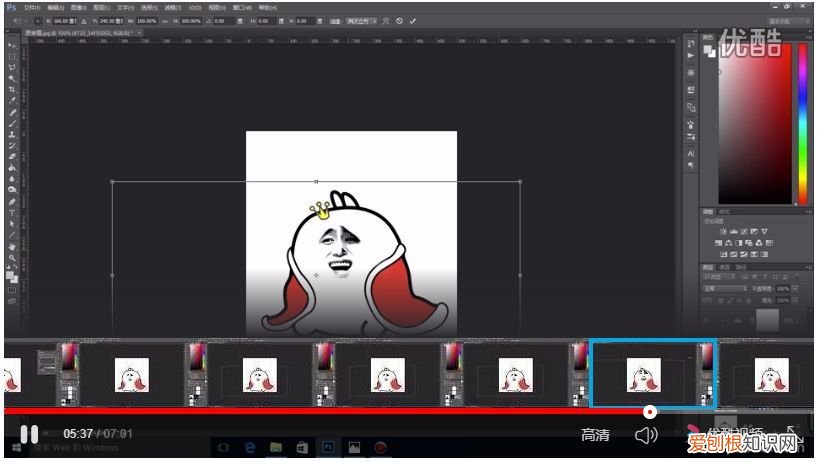
Task: Mute the video with the speaker icon
Action: 646,434
